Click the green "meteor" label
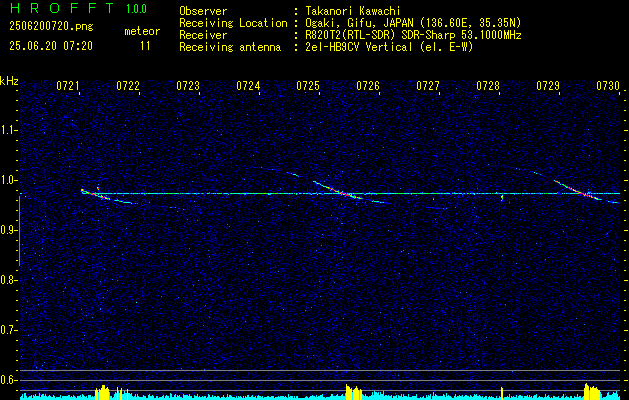This screenshot has width=629, height=400. point(142,31)
